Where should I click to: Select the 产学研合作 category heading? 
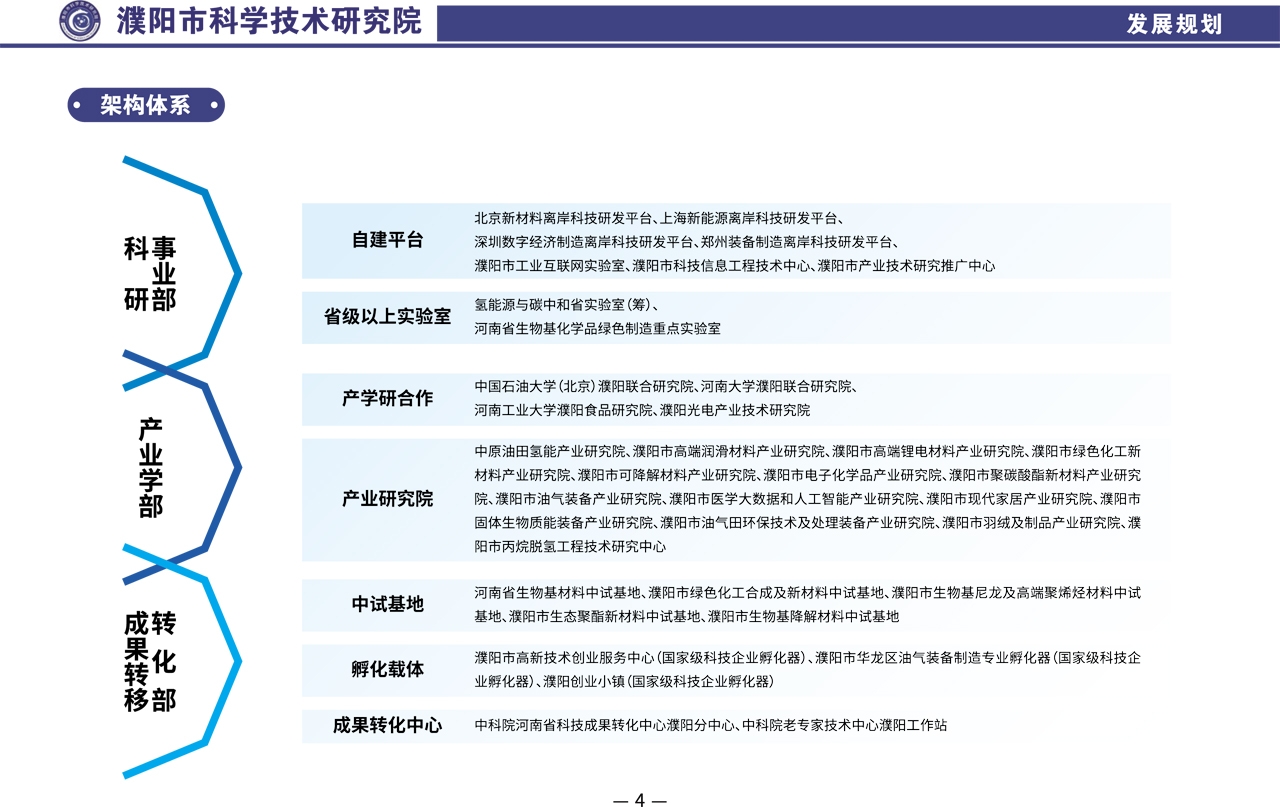(x=387, y=398)
